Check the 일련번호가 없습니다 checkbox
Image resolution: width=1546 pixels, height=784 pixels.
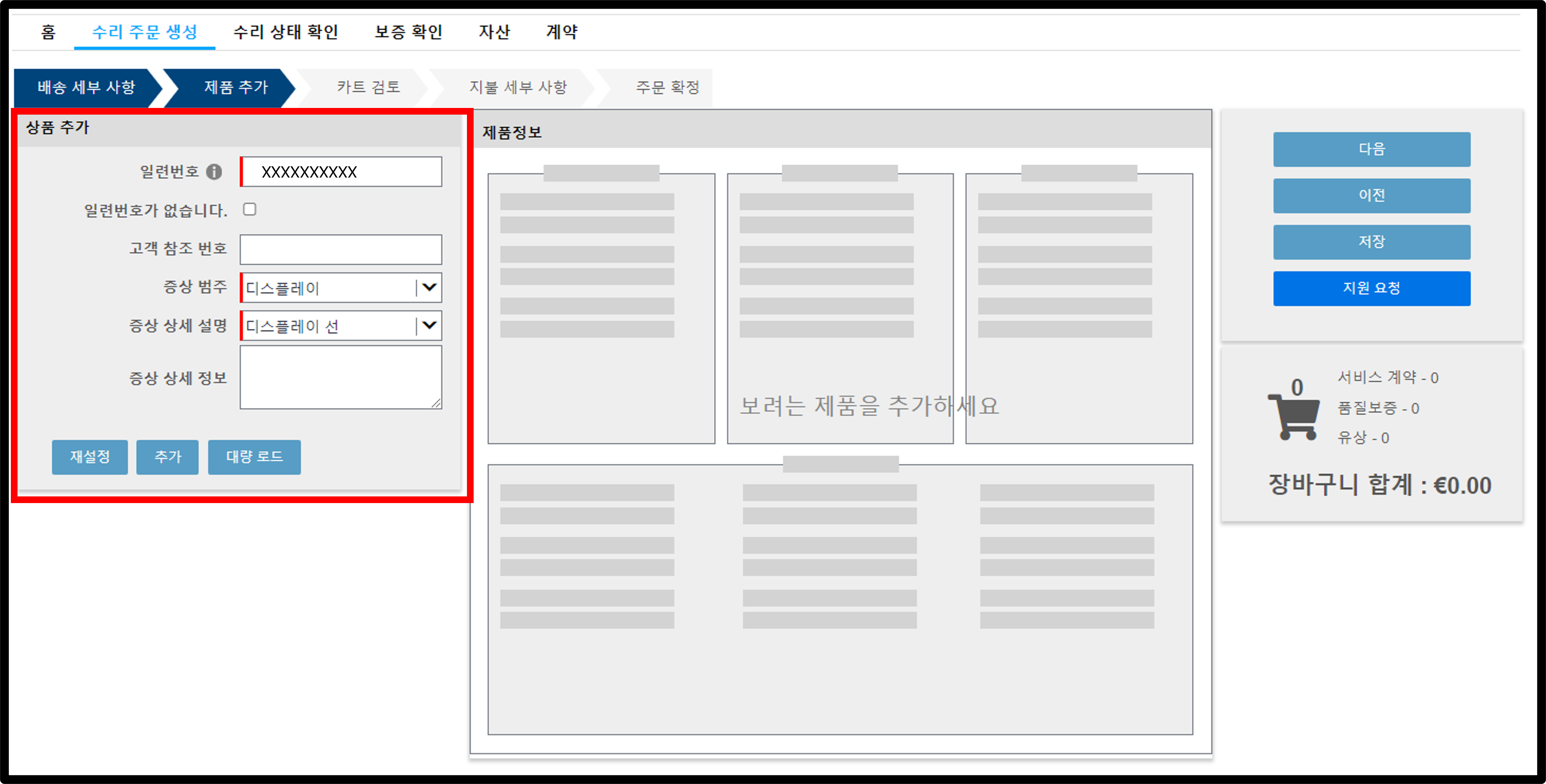click(x=250, y=209)
